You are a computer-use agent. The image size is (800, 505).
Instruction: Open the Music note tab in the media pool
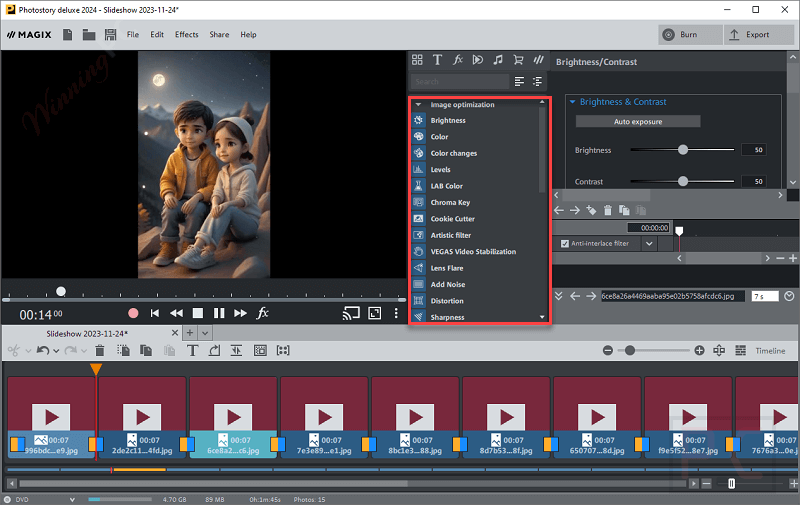(498, 60)
